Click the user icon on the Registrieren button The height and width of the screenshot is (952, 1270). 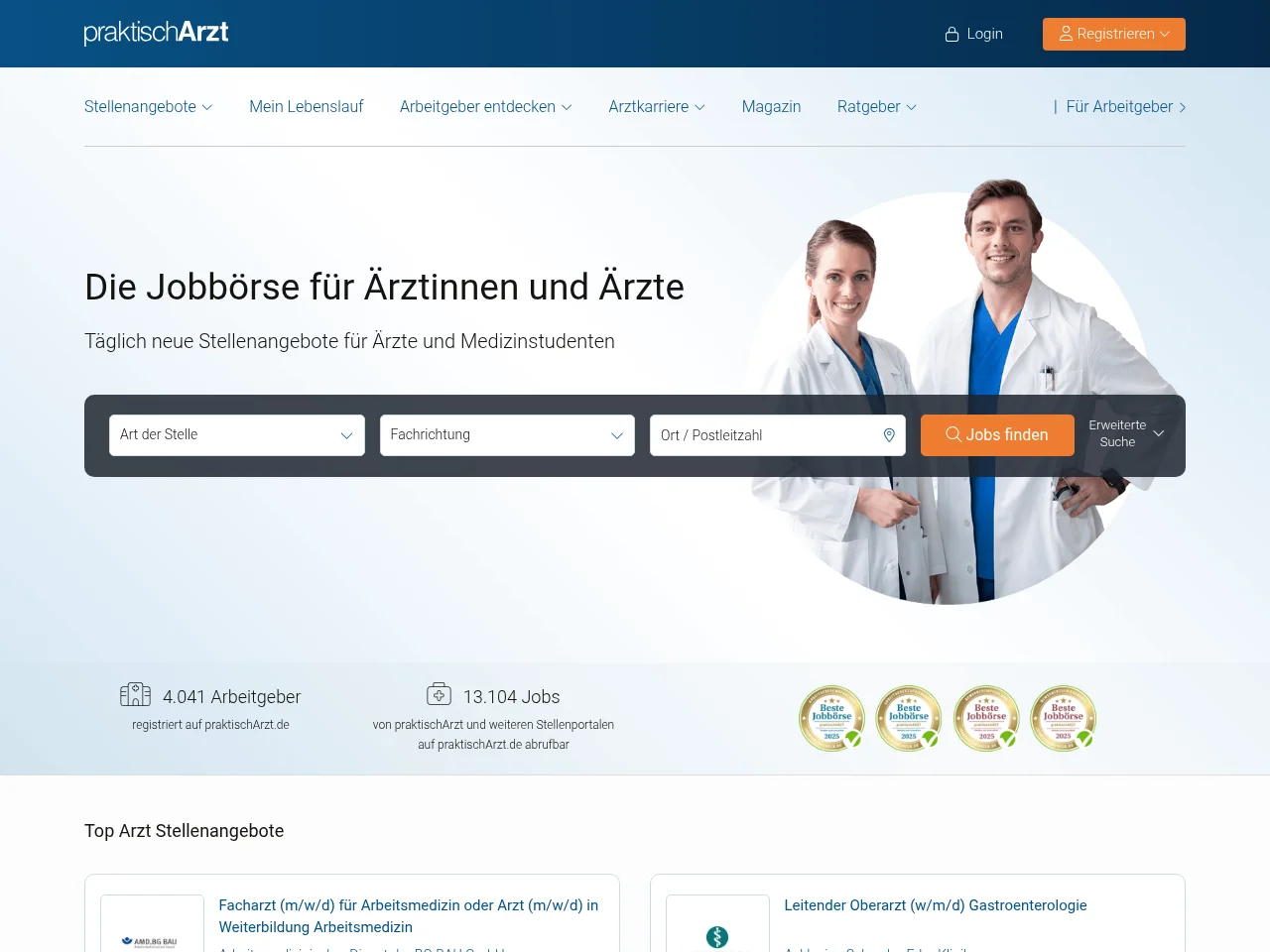[1066, 34]
